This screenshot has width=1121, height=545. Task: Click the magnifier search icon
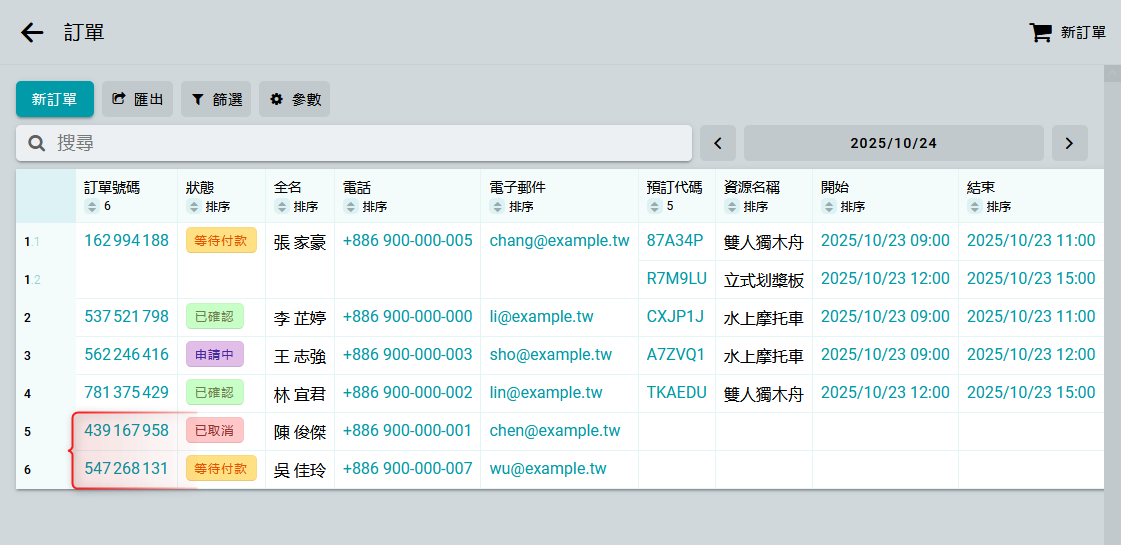point(37,143)
